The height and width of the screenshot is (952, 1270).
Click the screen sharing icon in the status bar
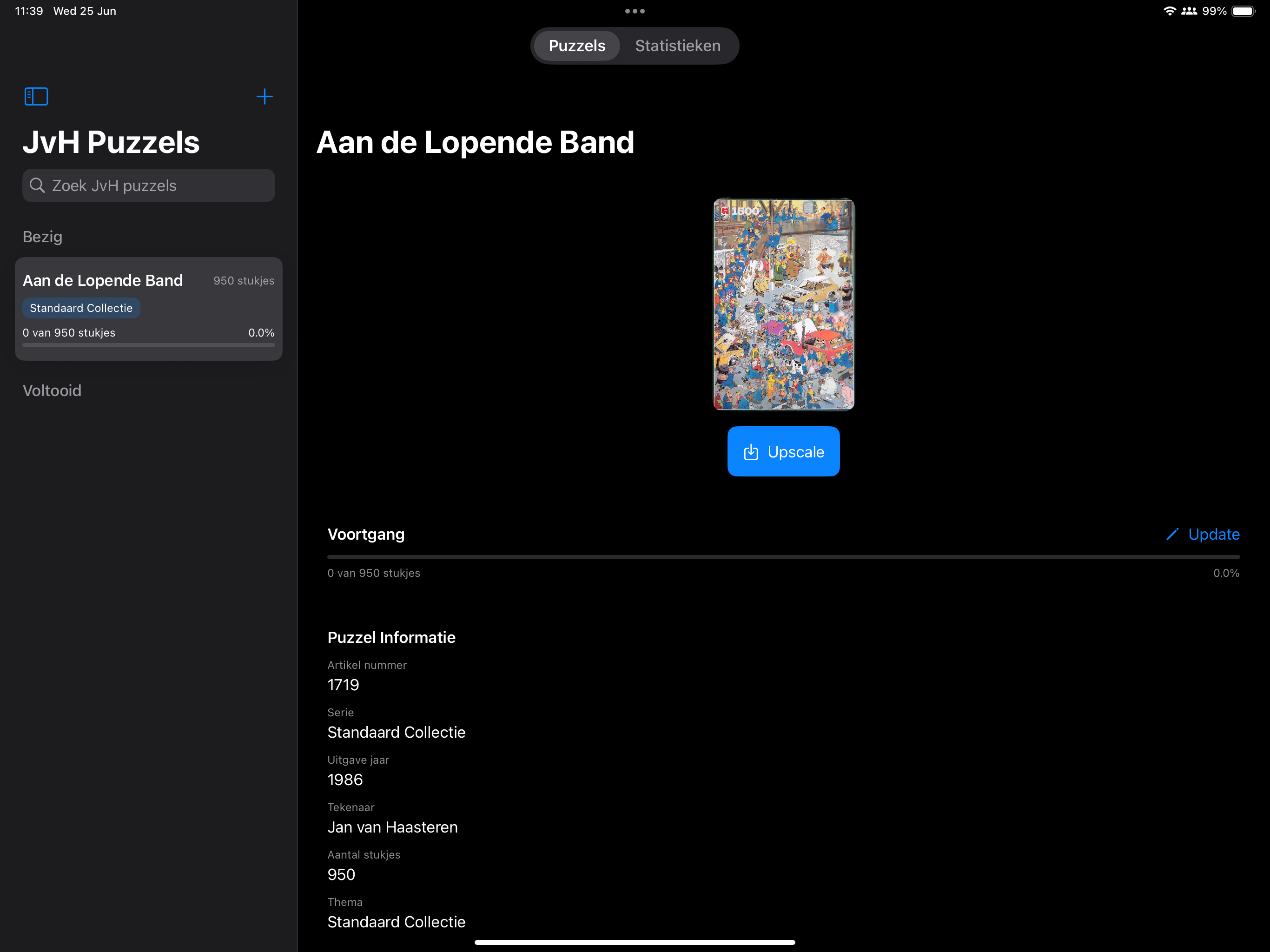coord(1189,10)
